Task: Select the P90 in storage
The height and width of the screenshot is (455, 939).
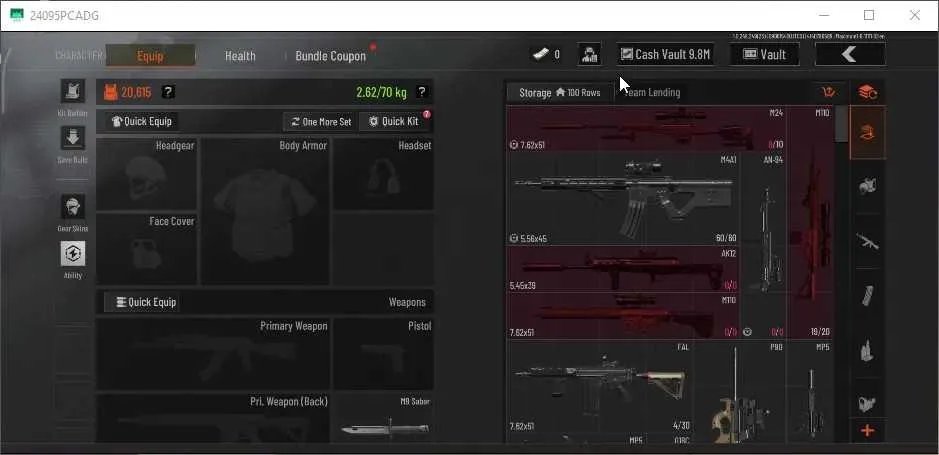Action: pyautogui.click(x=740, y=392)
